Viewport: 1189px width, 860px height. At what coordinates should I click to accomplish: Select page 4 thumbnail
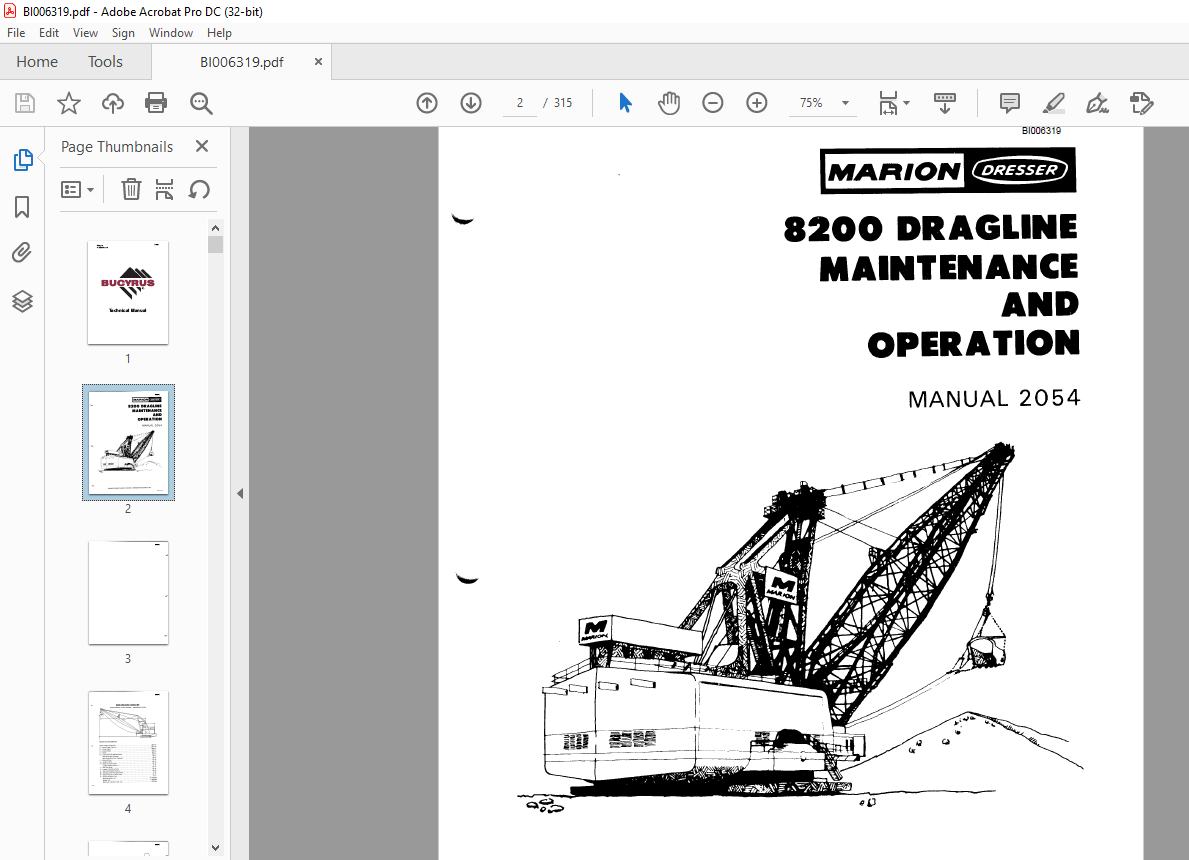point(128,742)
